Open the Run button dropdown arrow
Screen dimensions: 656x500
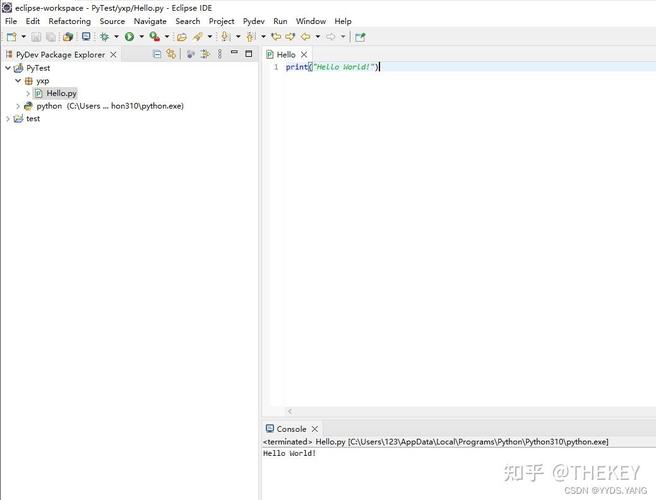click(141, 37)
